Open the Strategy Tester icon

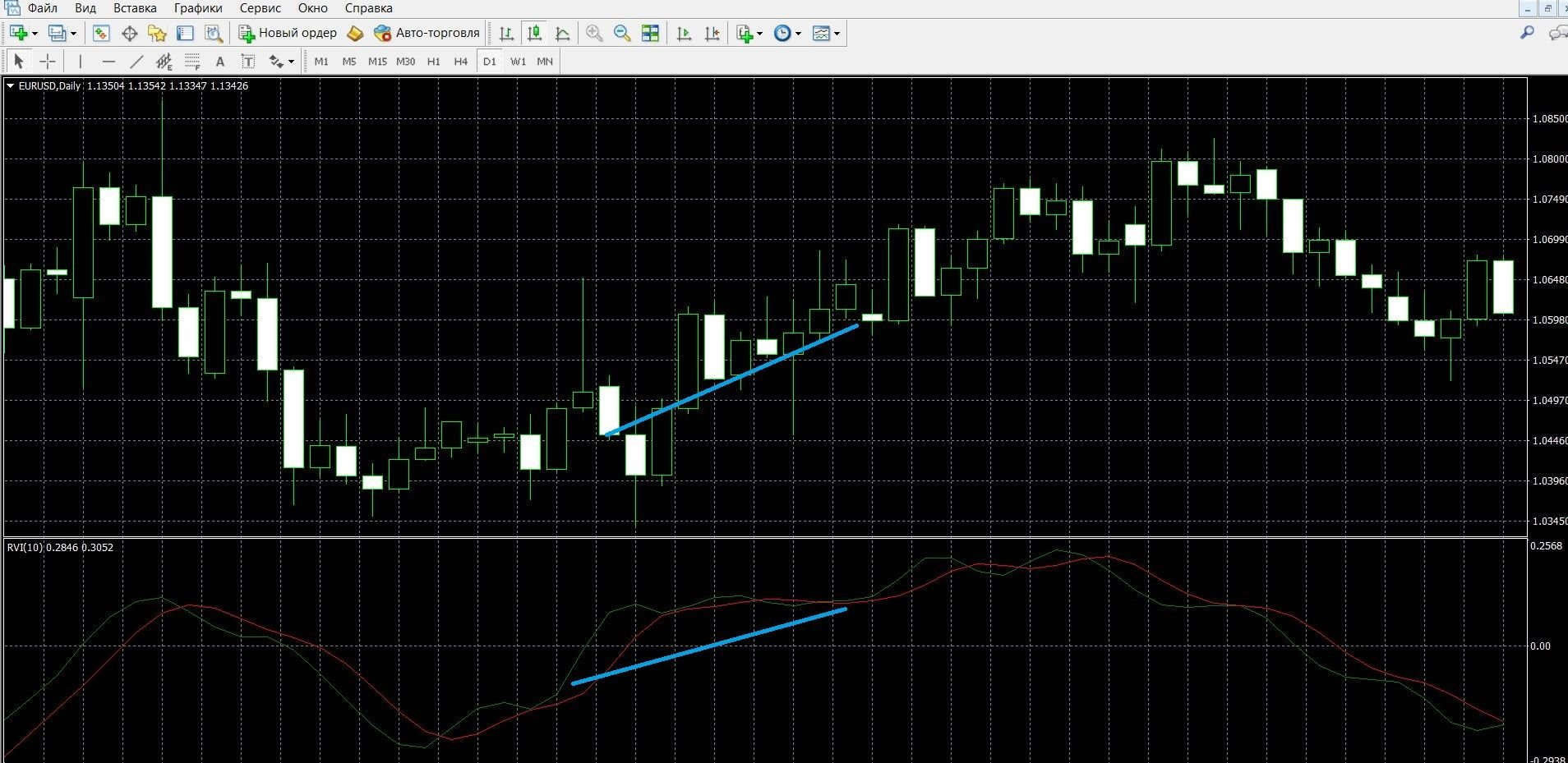click(x=214, y=34)
